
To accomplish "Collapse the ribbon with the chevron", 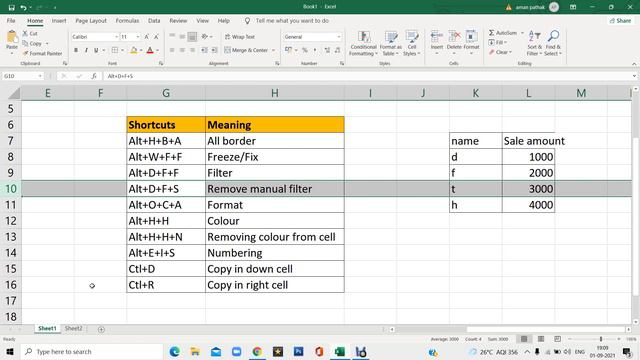I will pyautogui.click(x=634, y=64).
